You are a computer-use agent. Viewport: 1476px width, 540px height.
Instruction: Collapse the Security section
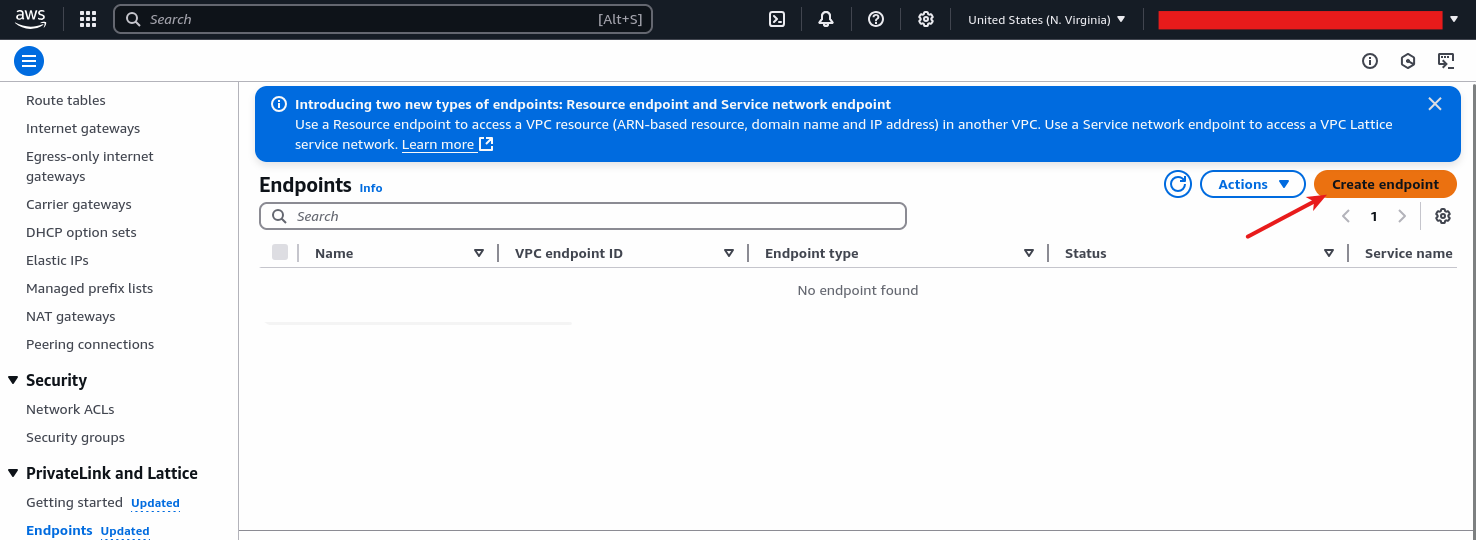14,380
